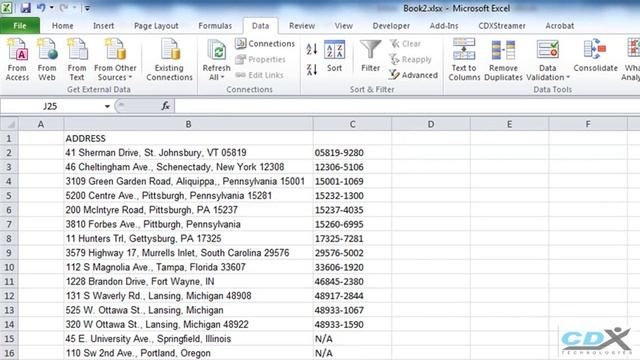This screenshot has height=360, width=640.
Task: Select column D header
Action: [x=431, y=124]
